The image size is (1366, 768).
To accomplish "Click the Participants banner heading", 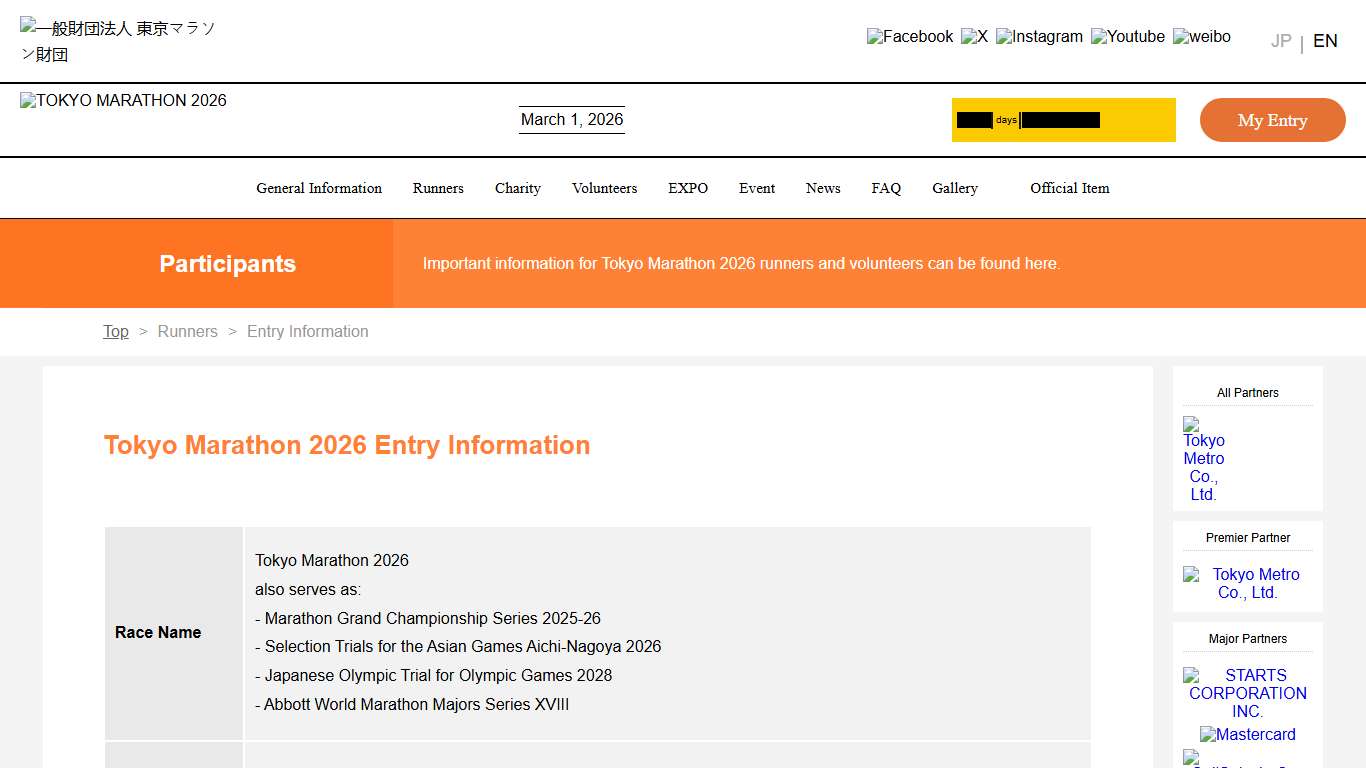I will (227, 263).
